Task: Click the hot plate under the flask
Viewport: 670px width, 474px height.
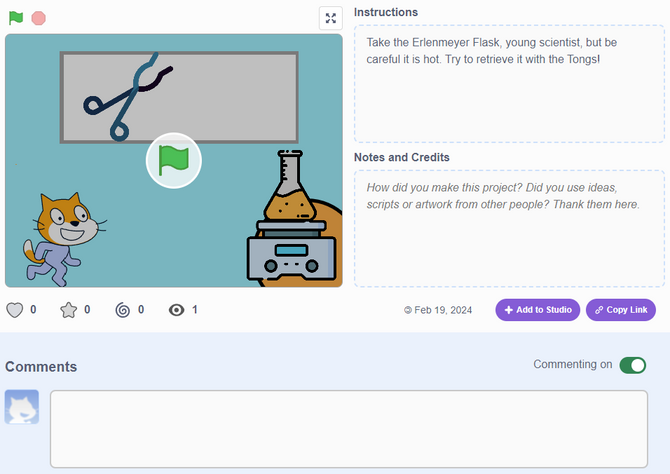Action: pyautogui.click(x=291, y=250)
